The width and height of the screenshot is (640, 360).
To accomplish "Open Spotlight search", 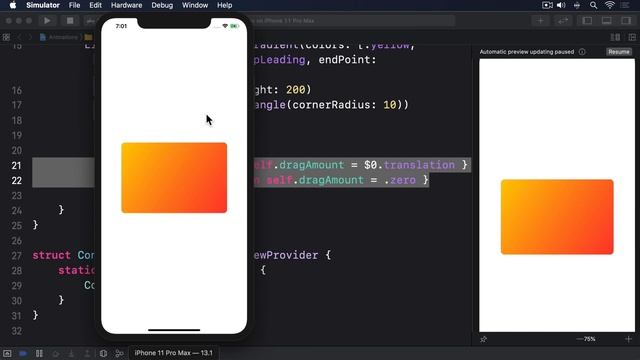I will pos(593,5).
